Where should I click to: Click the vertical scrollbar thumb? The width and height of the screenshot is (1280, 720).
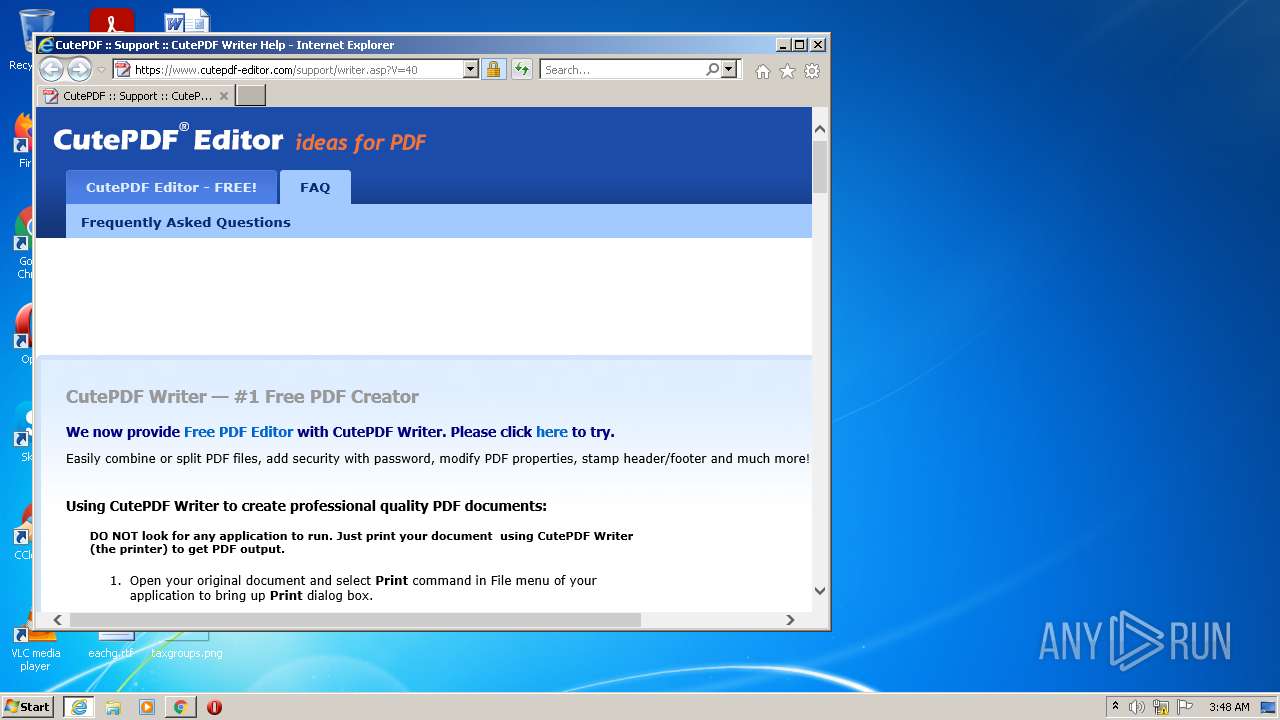pyautogui.click(x=820, y=166)
